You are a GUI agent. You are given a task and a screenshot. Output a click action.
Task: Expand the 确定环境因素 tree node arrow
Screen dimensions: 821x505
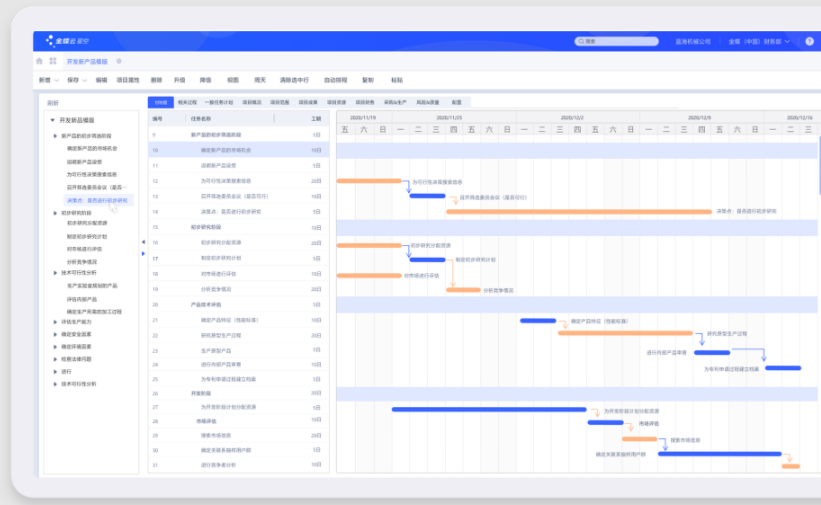(55, 347)
